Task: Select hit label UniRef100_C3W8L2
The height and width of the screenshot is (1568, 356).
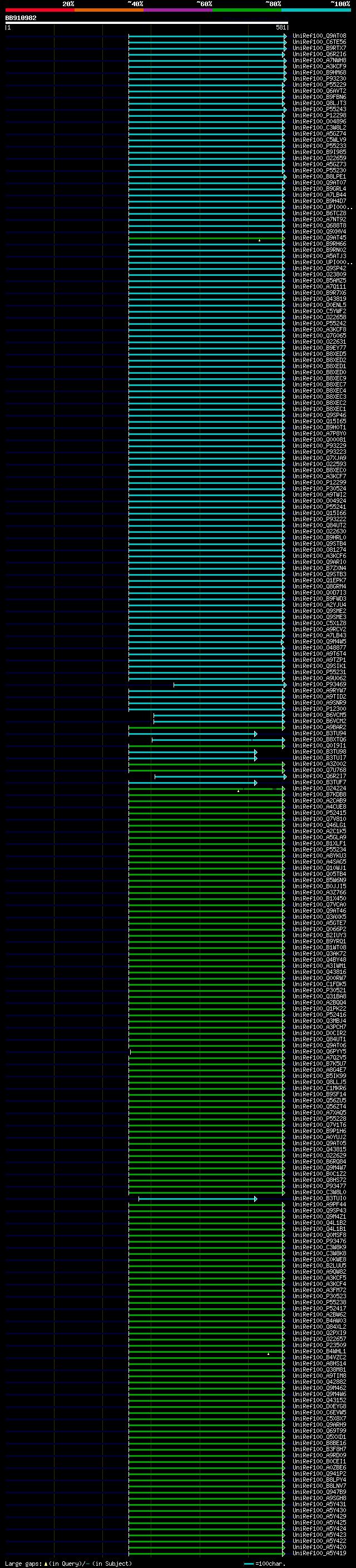Action: (319, 128)
